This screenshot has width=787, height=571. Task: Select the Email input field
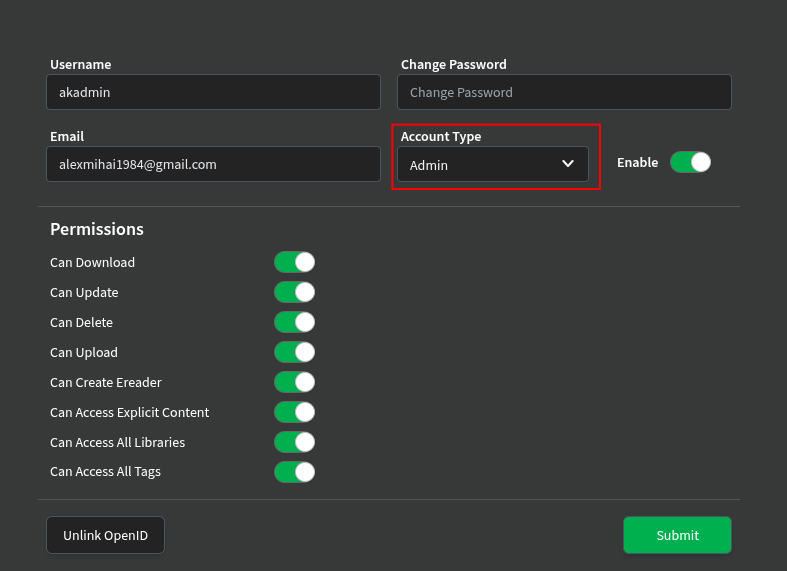coord(213,164)
